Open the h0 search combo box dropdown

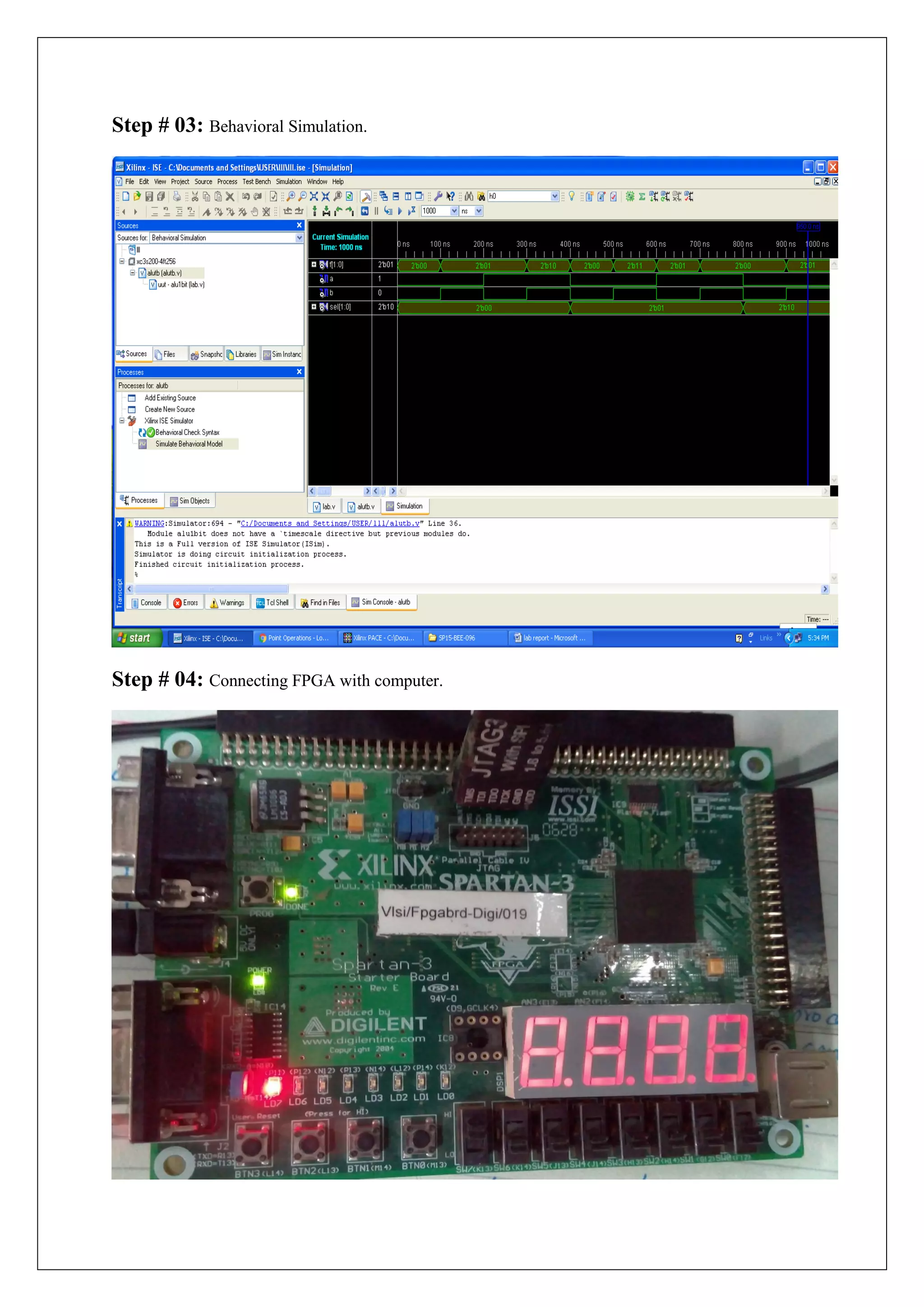pyautogui.click(x=555, y=196)
